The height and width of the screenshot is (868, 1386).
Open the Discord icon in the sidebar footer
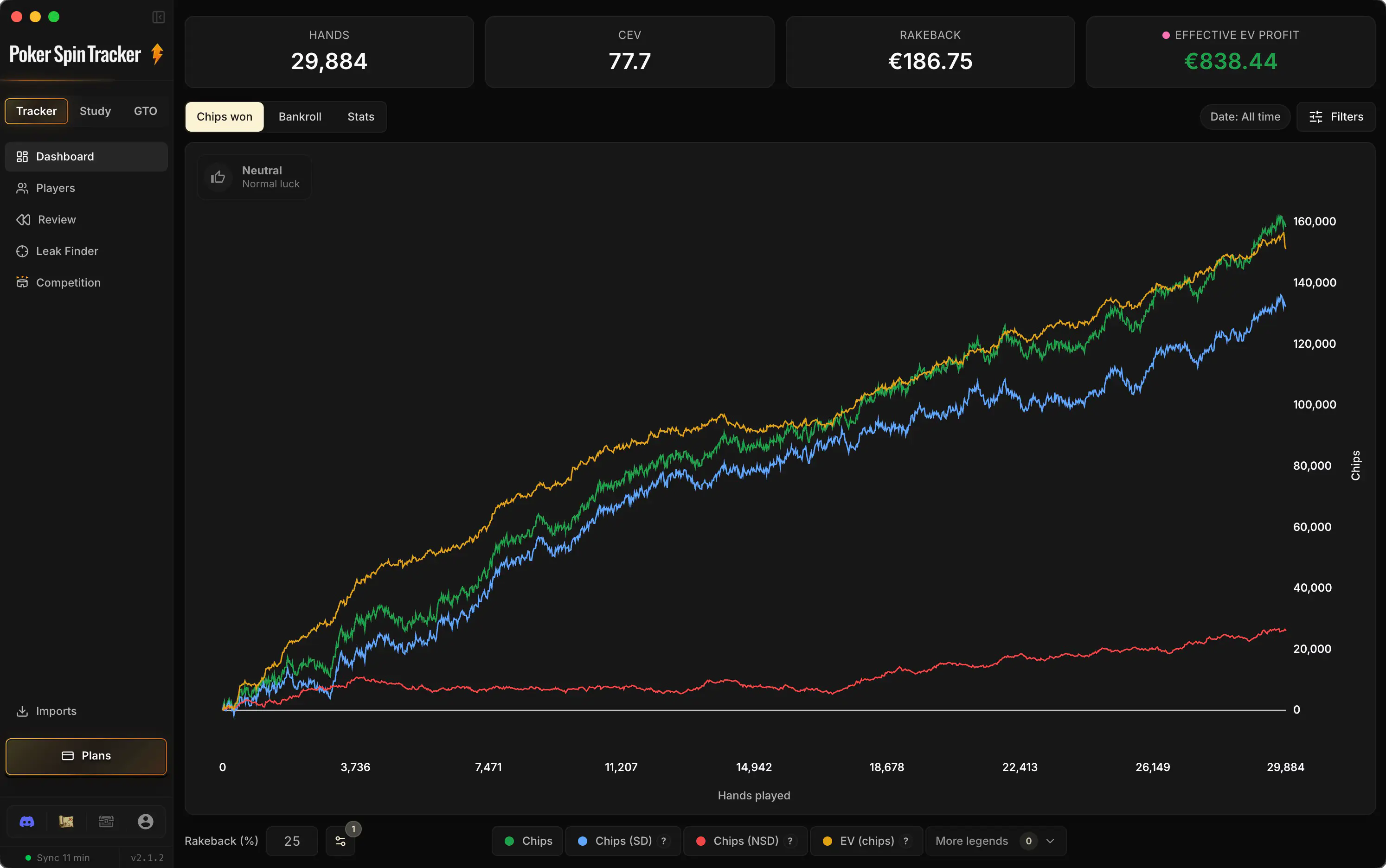click(x=27, y=822)
